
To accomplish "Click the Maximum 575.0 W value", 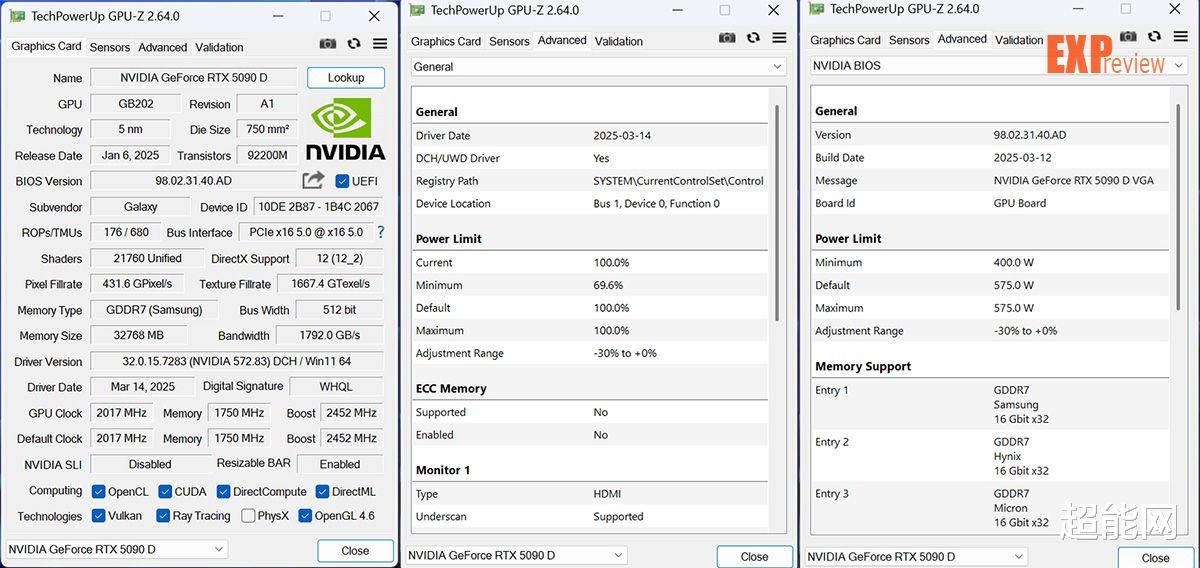I will tap(1014, 308).
